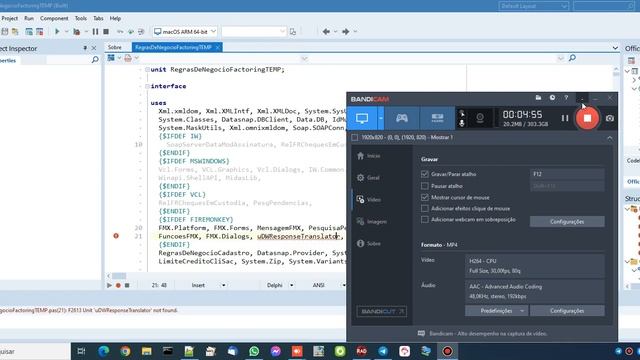This screenshot has height=360, width=640.
Task: Click the Back navigation arrow in IDE
Action: point(326,31)
